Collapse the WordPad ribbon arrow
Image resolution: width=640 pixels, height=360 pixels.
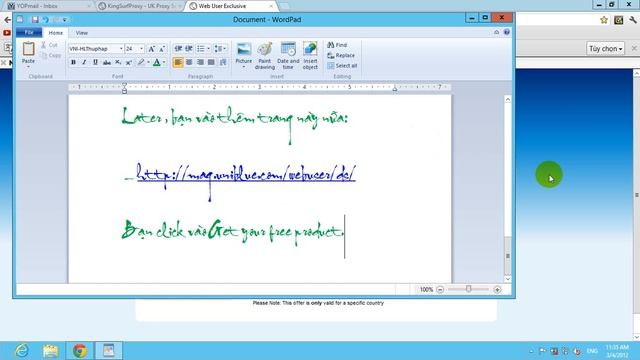tap(496, 32)
